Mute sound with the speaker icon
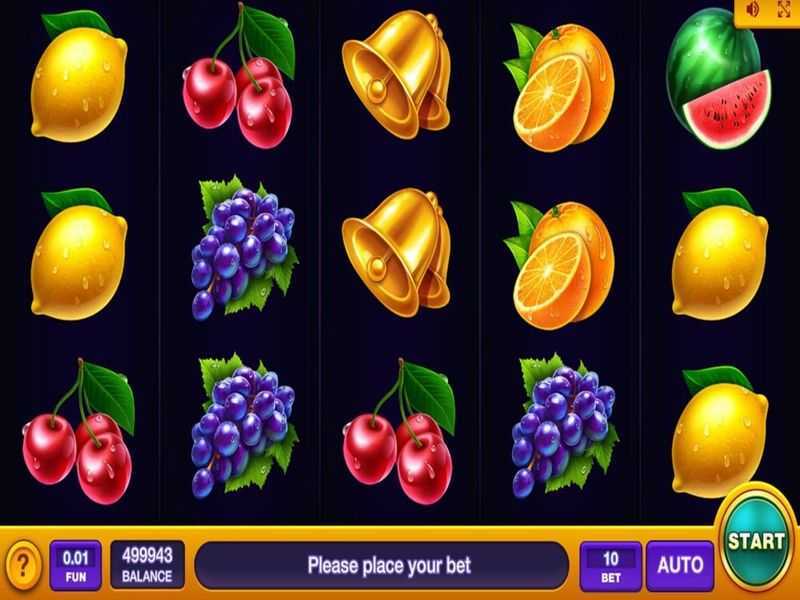 coord(753,9)
